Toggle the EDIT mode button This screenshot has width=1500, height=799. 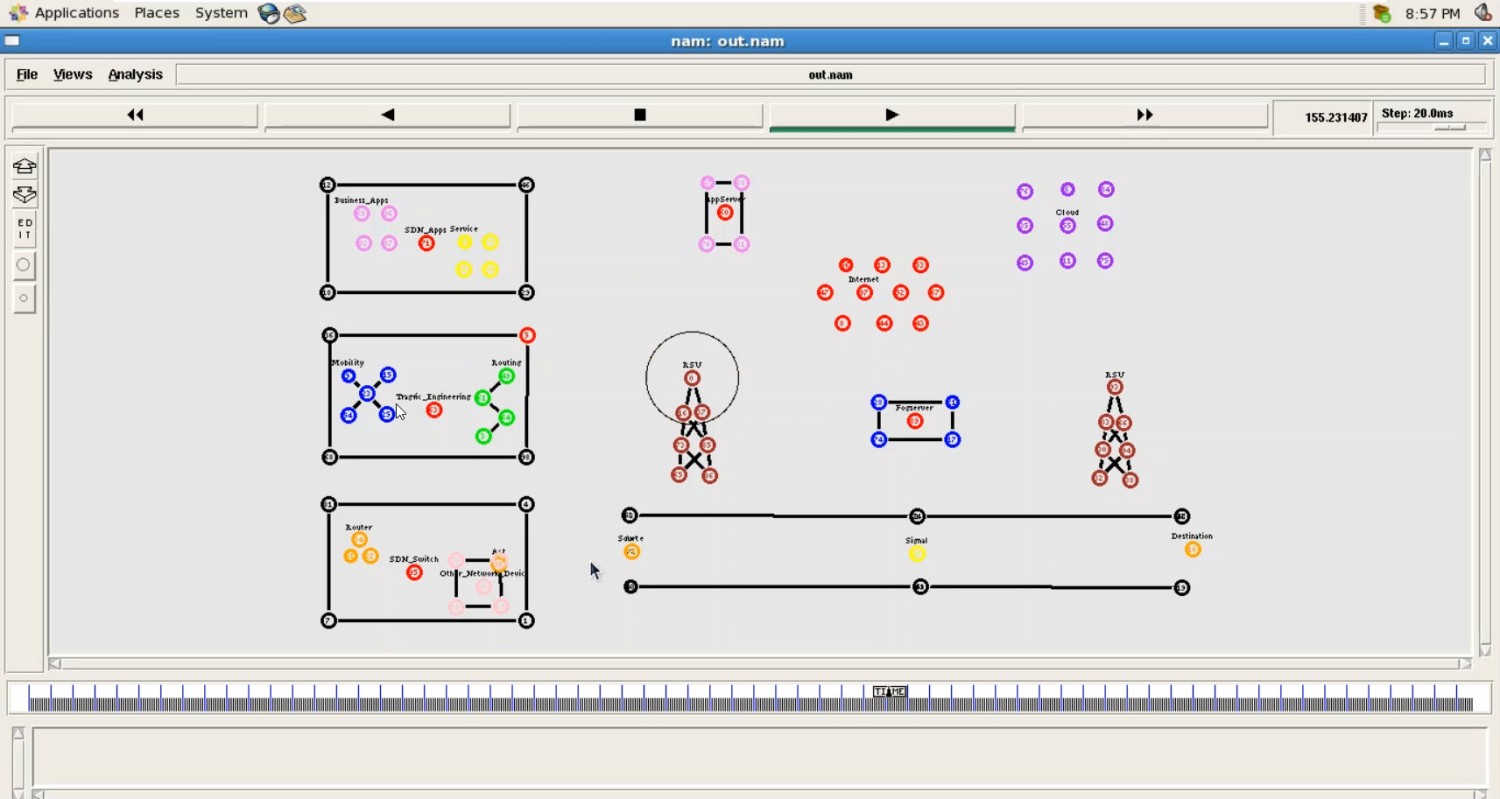(x=24, y=229)
